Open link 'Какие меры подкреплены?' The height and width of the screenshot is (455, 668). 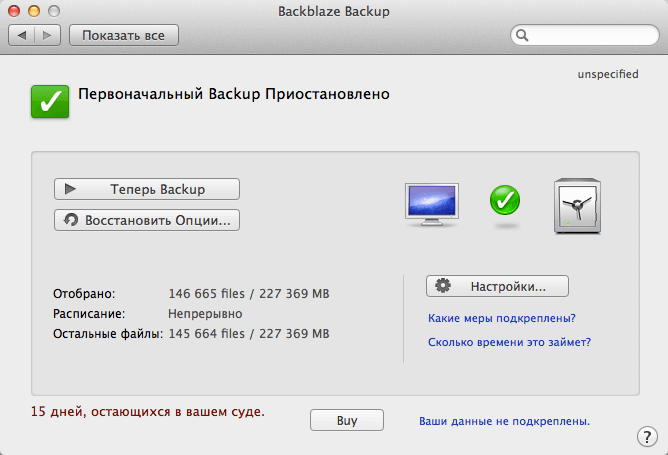(x=502, y=318)
